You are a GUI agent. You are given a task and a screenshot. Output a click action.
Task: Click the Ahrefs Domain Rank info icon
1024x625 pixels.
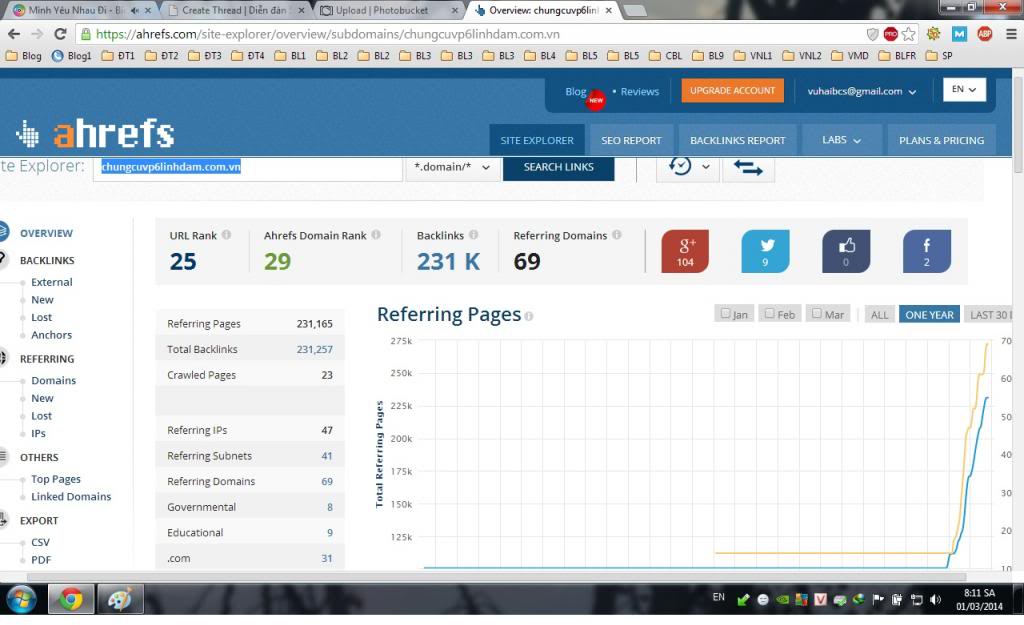point(376,235)
